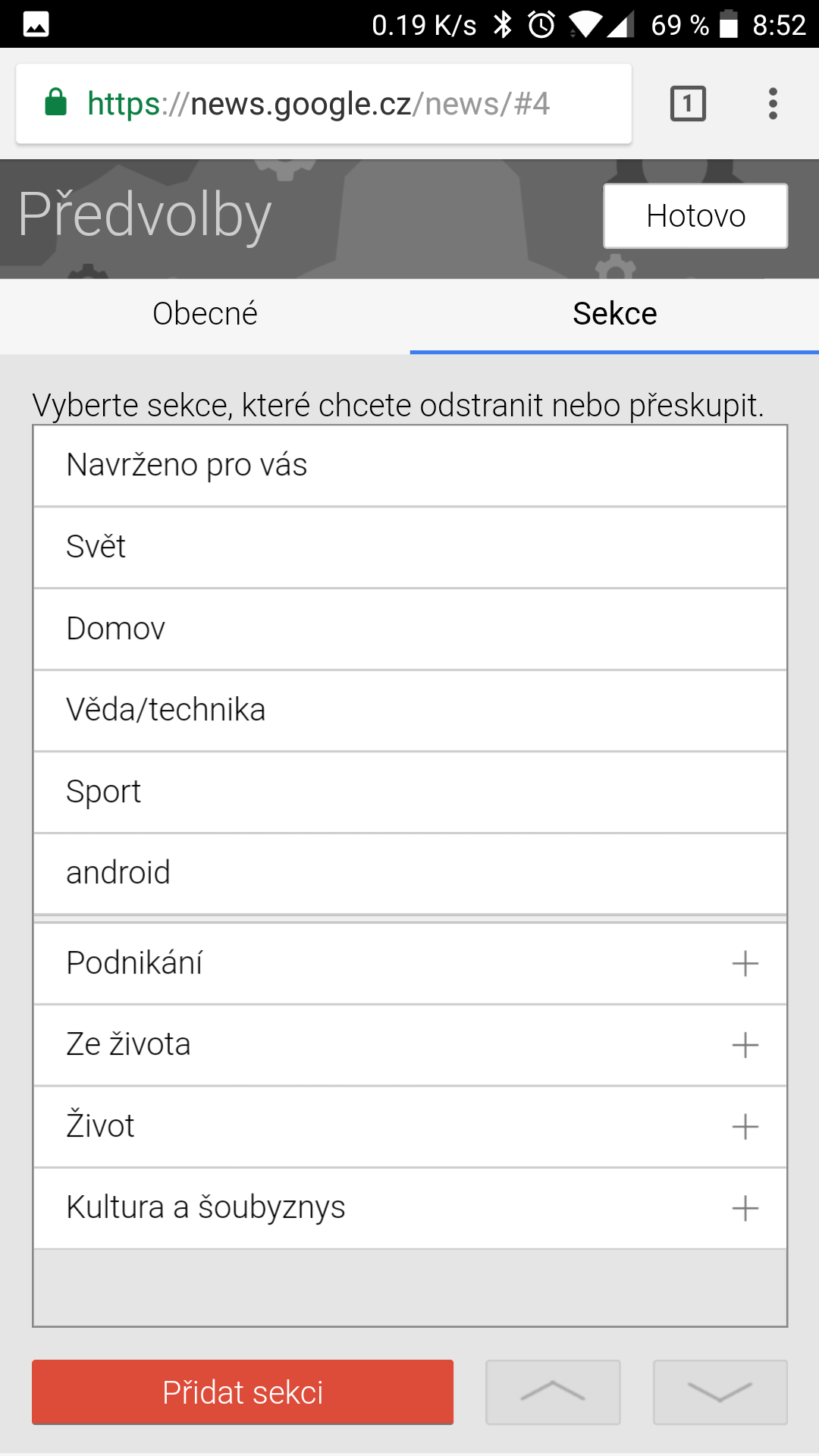Tap plus icon next to Život
Viewport: 819px width, 1456px height.
click(x=745, y=1127)
